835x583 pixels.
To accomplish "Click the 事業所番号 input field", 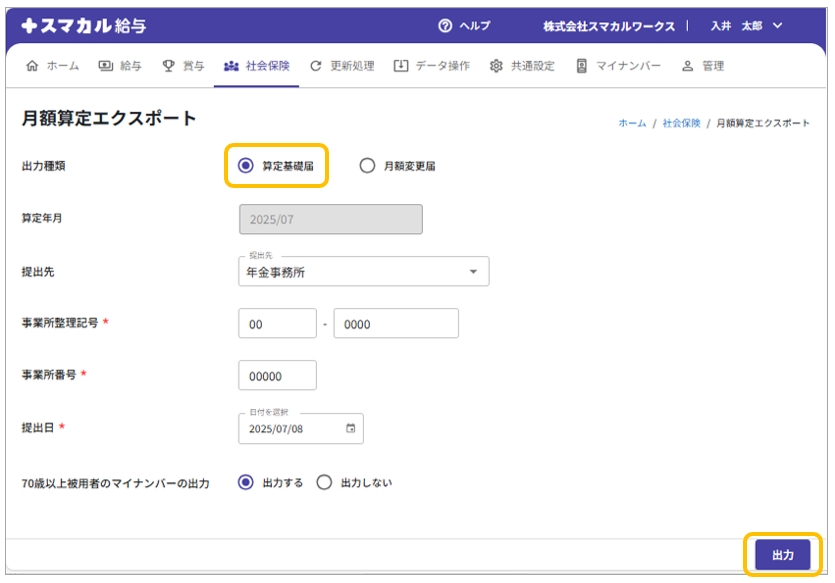I will pyautogui.click(x=277, y=376).
